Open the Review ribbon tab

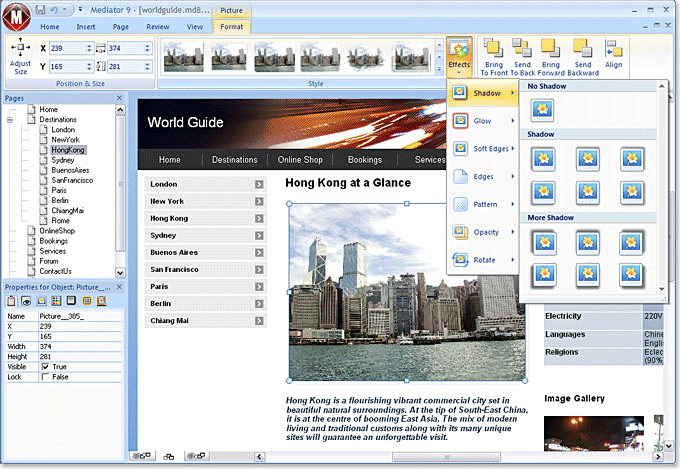click(x=156, y=26)
